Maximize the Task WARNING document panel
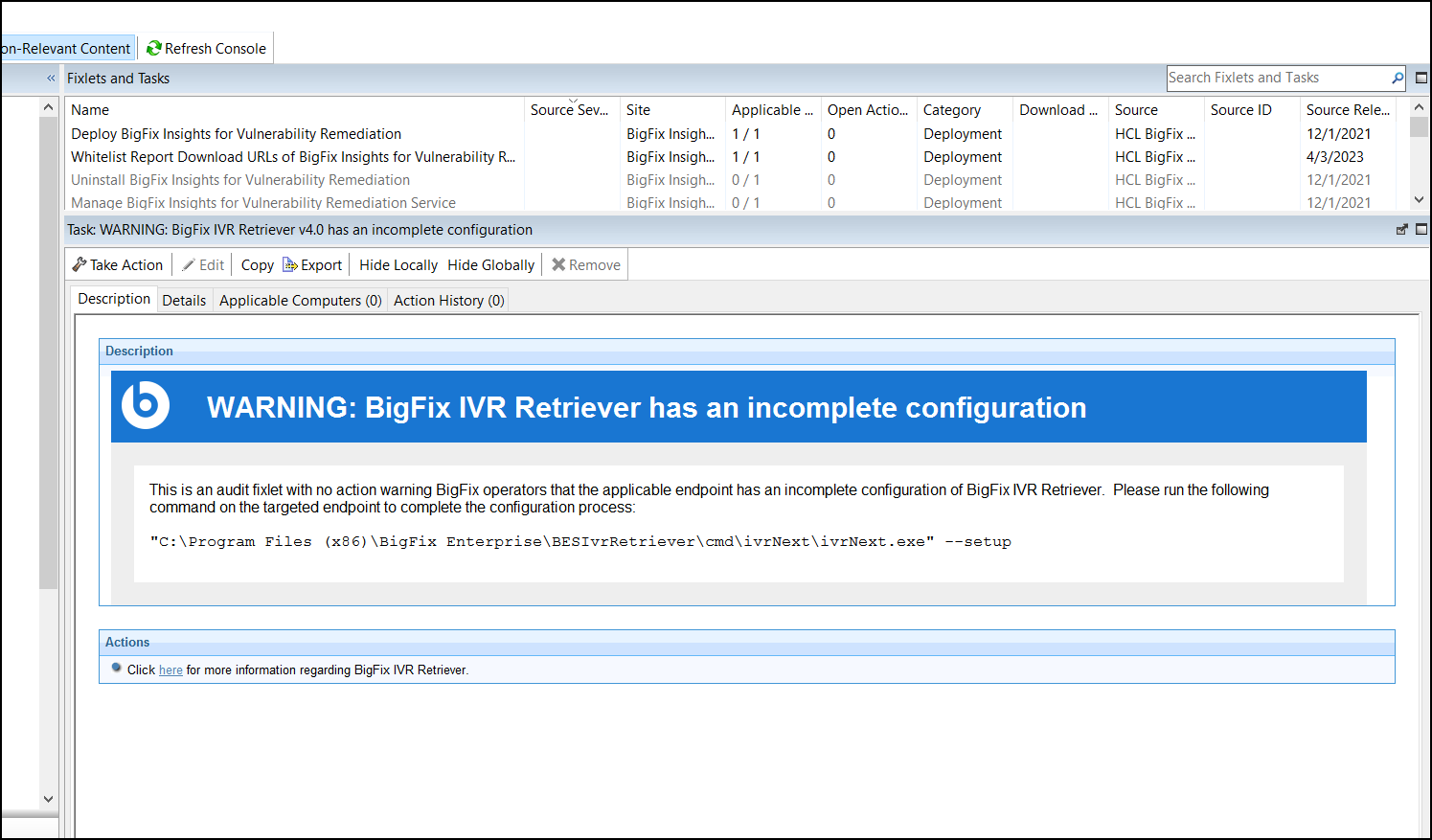Image resolution: width=1432 pixels, height=840 pixels. click(1421, 230)
